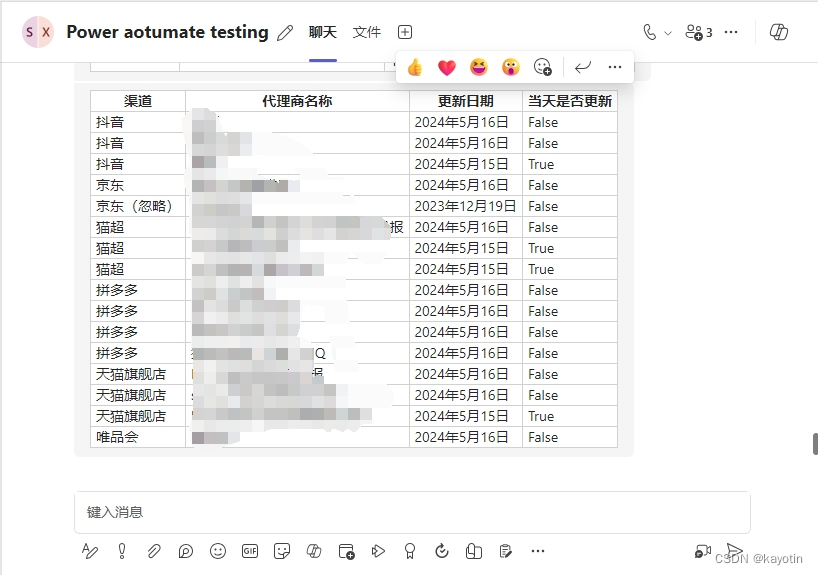Click the 代理商名称 column header

(x=297, y=101)
